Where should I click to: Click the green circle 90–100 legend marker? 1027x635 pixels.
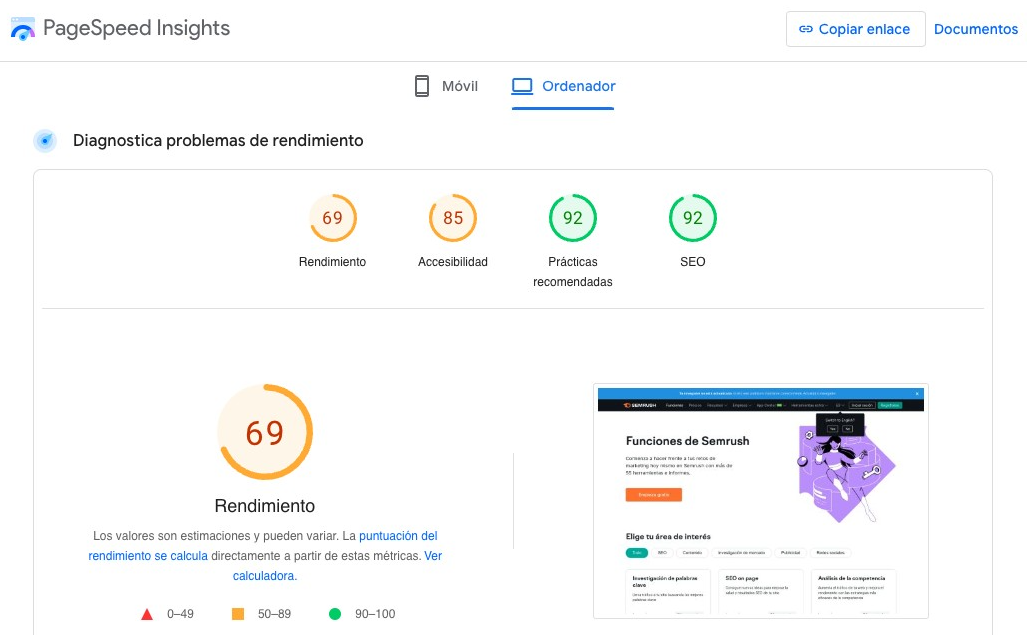(x=333, y=613)
